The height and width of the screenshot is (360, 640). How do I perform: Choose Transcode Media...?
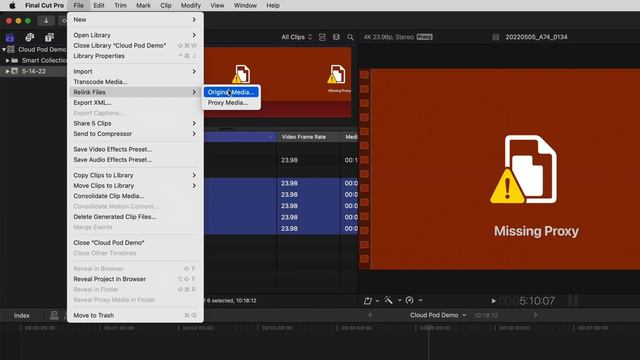pos(135,82)
